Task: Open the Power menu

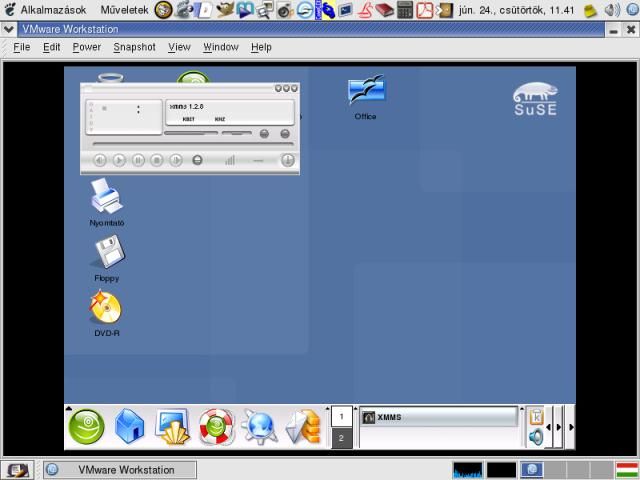Action: pos(87,47)
